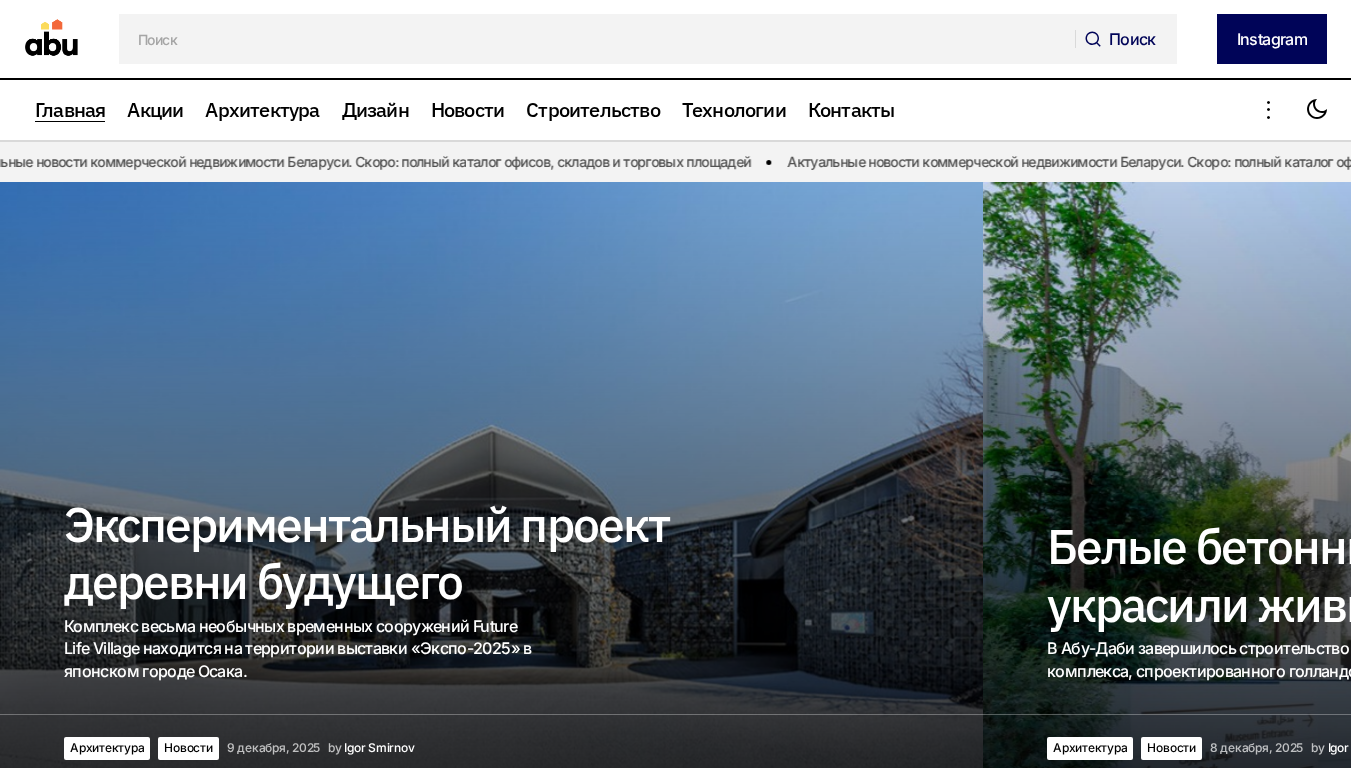Open the Белые бетонные article headline
Viewport: 1366px width, 768px height.
[x=1199, y=576]
